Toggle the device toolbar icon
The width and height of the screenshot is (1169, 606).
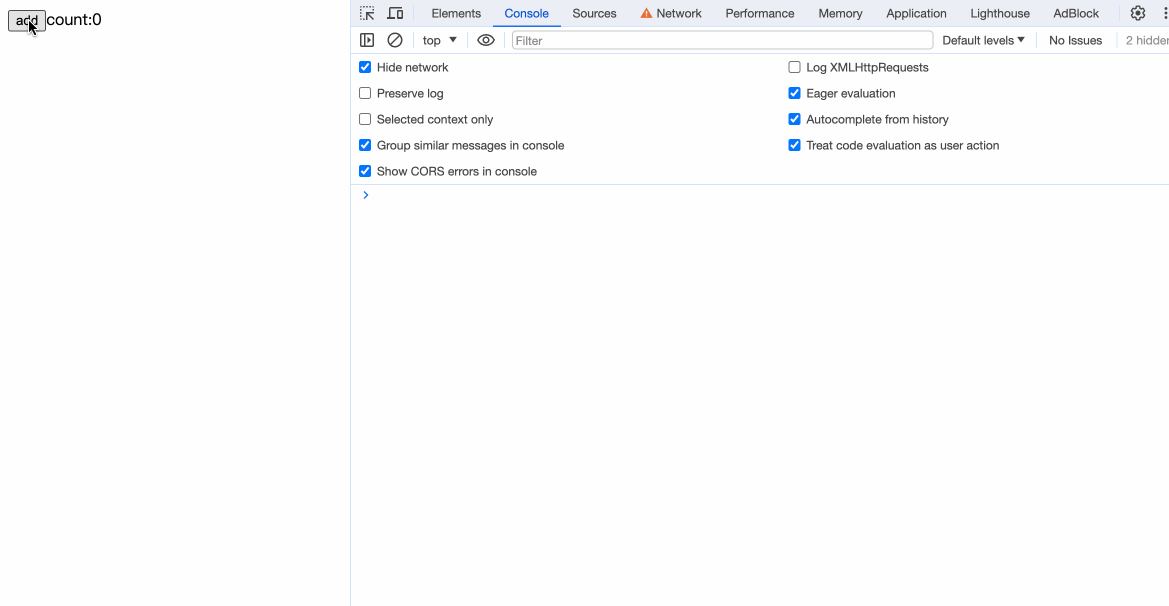pyautogui.click(x=395, y=13)
